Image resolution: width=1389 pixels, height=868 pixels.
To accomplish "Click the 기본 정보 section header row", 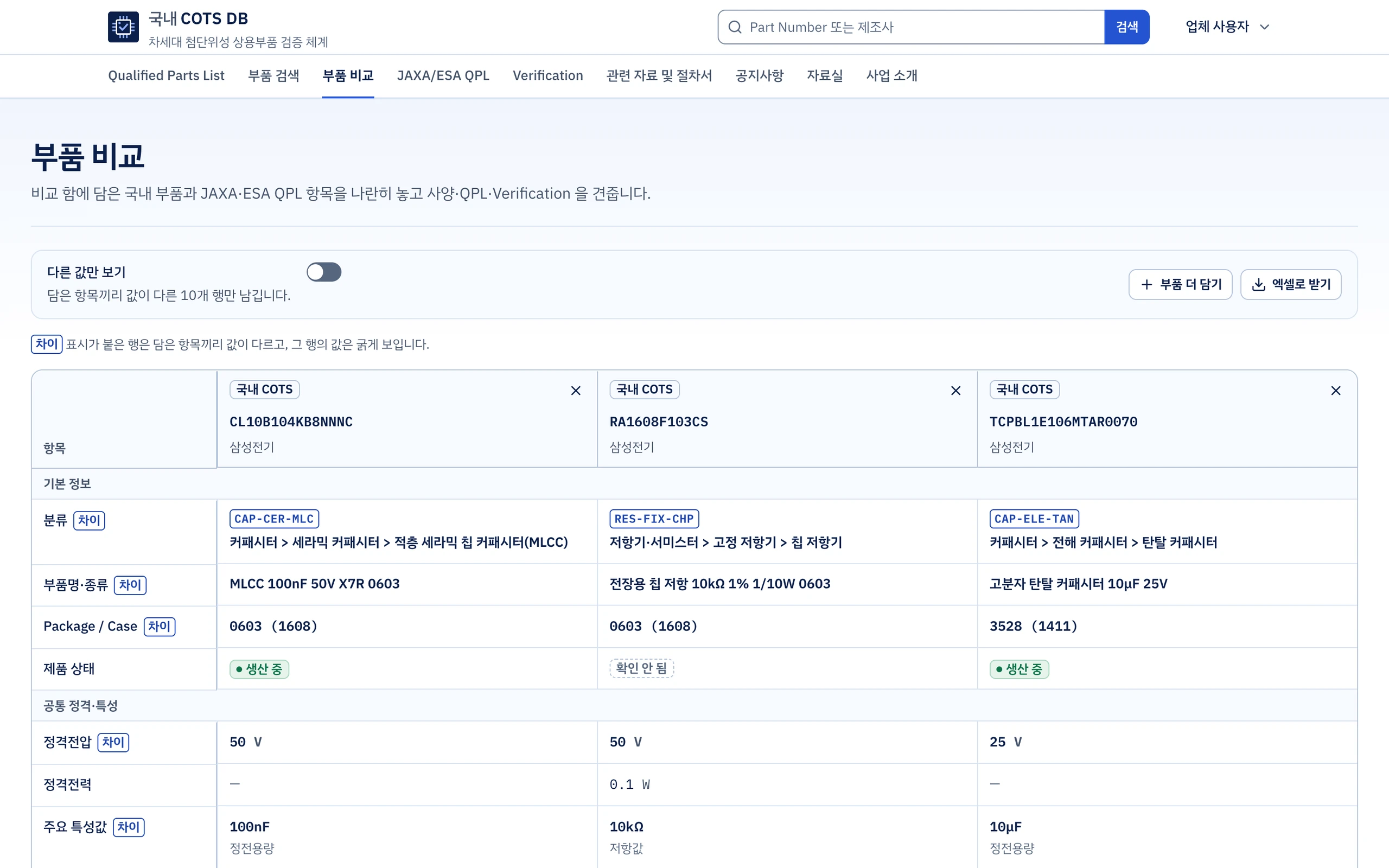I will (694, 483).
